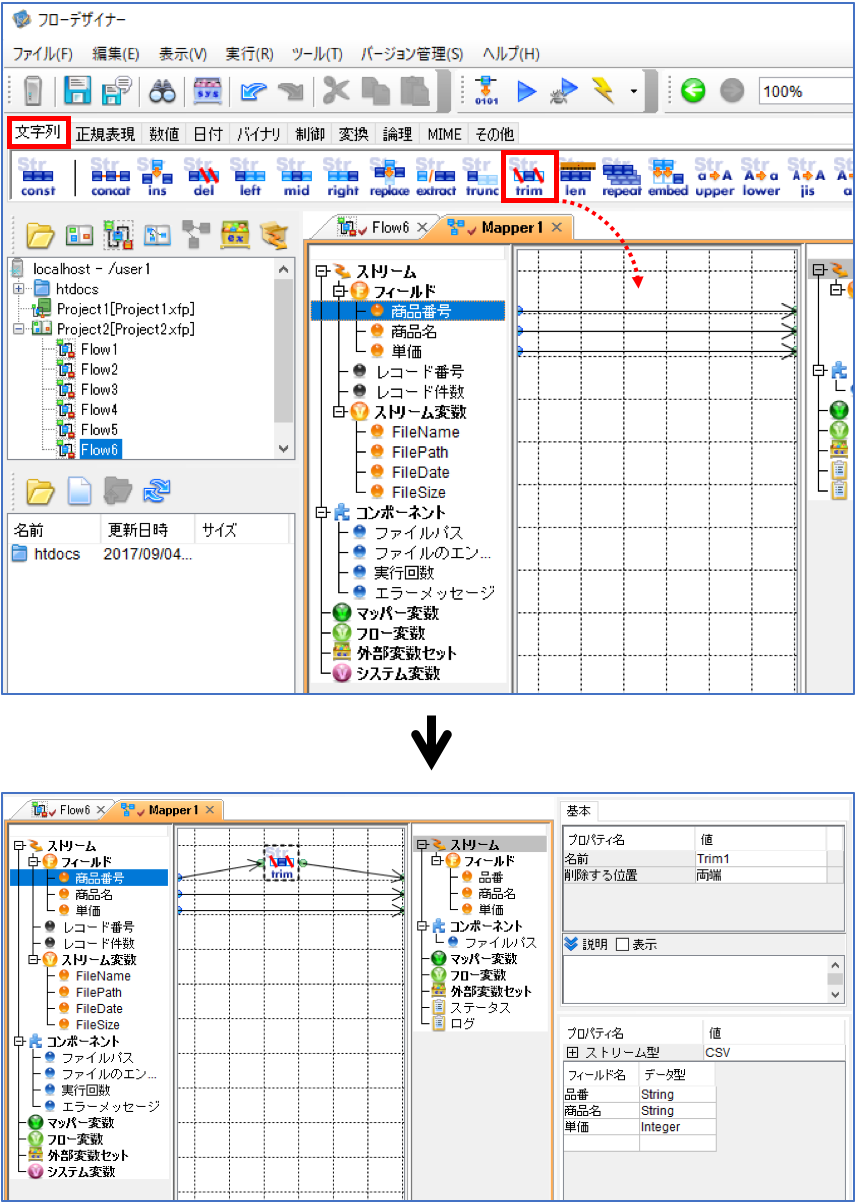Switch to the 正規表現 function tab
The width and height of the screenshot is (858, 1203).
pyautogui.click(x=105, y=133)
